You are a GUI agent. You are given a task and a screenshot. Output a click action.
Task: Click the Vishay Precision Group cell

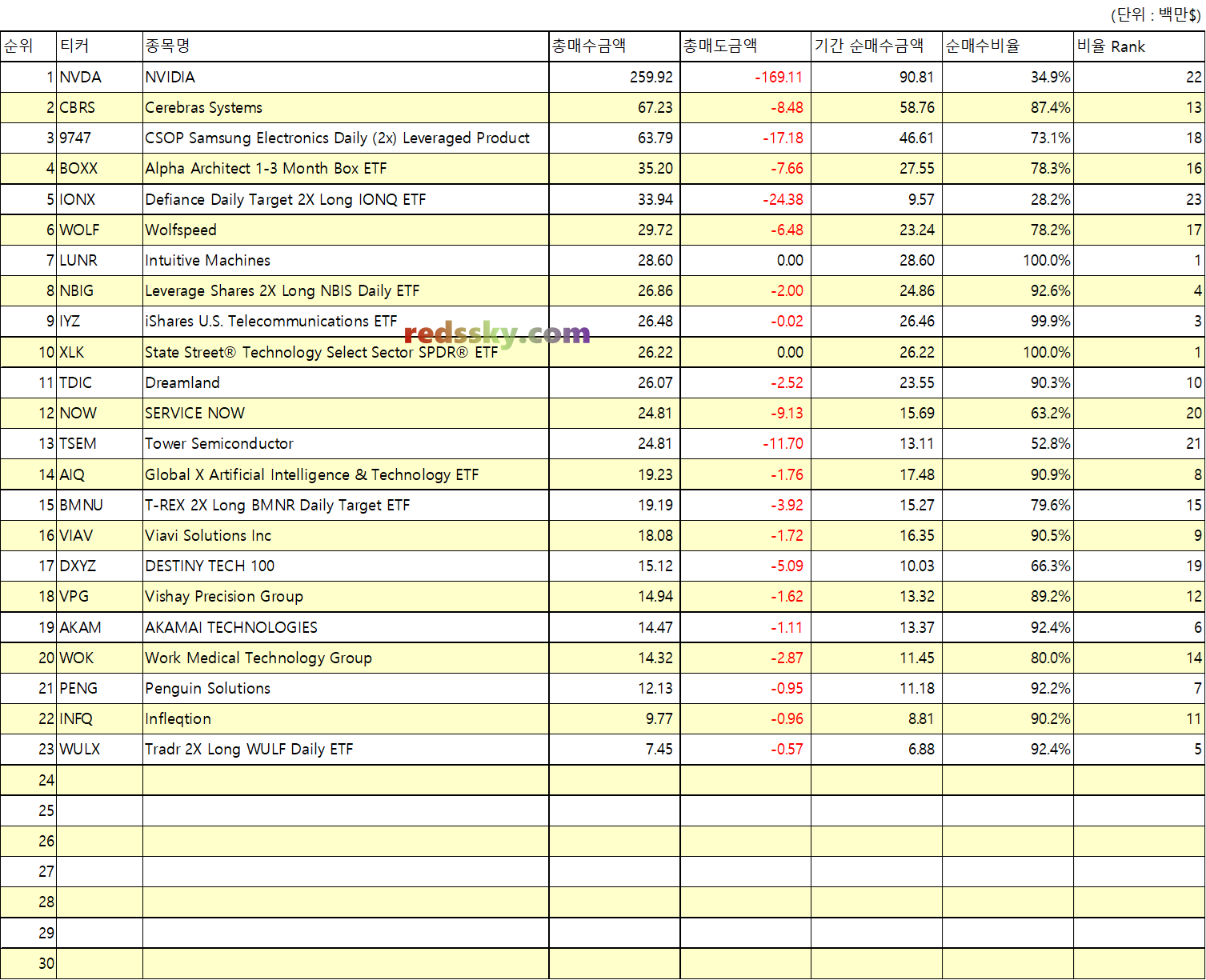point(346,596)
